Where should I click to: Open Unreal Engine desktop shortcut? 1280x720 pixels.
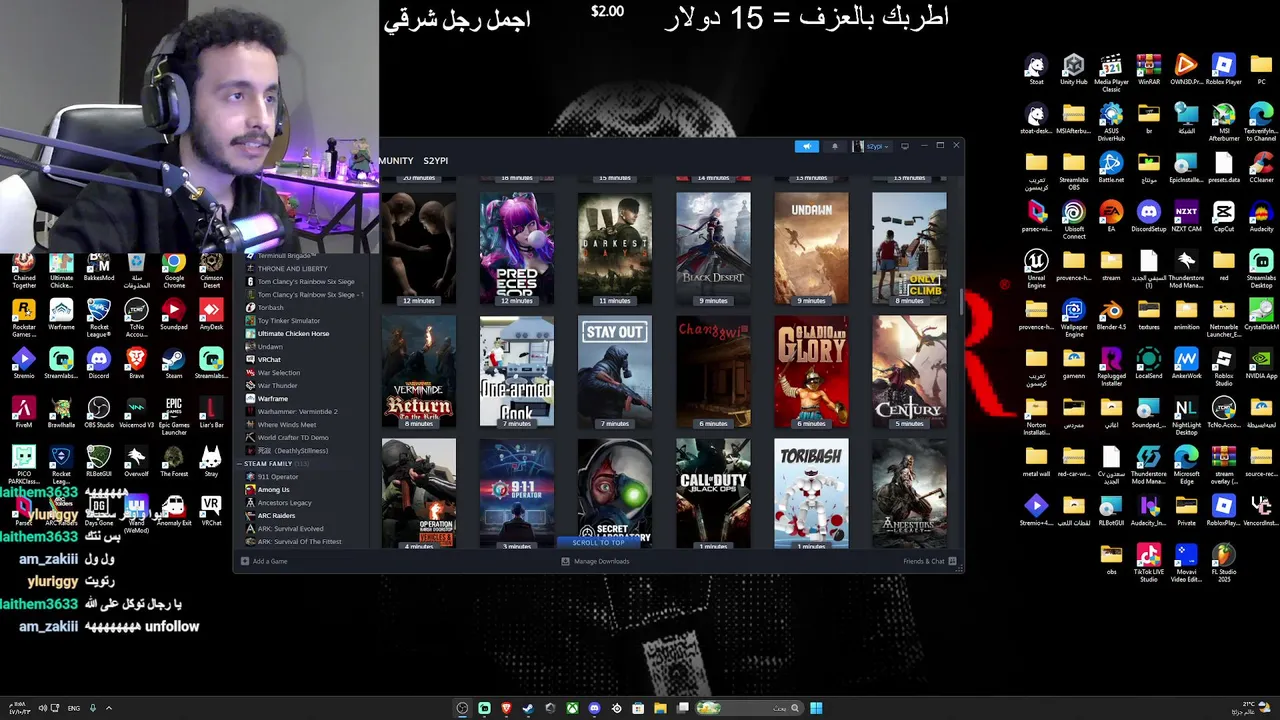[x=1036, y=269]
